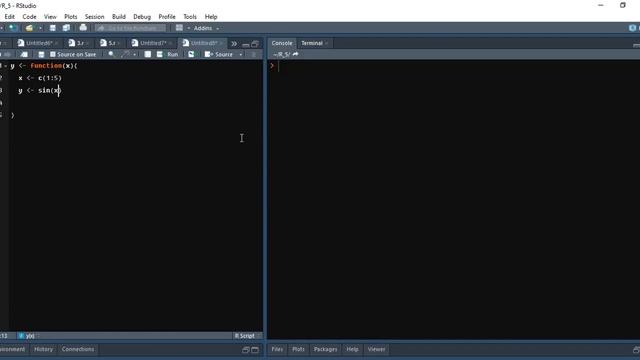
Task: Open the workspace panes layout icon
Action: click(179, 28)
